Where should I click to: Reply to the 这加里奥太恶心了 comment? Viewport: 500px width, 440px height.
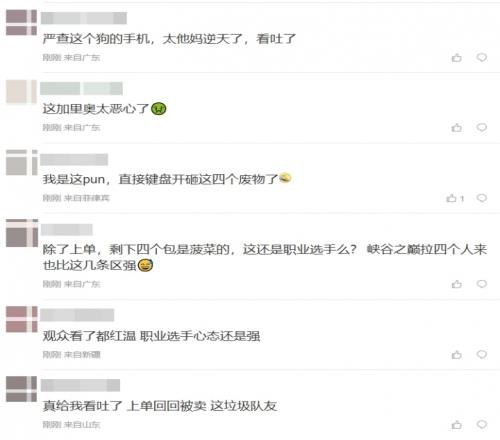coord(482,127)
